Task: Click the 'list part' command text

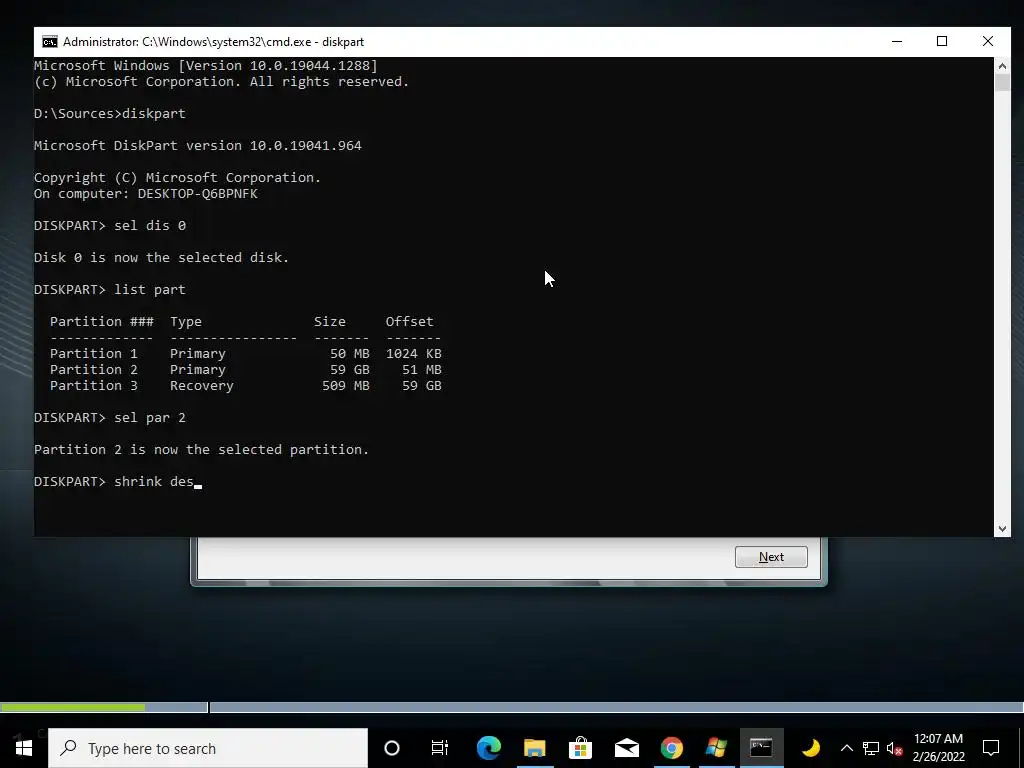Action: (x=150, y=290)
